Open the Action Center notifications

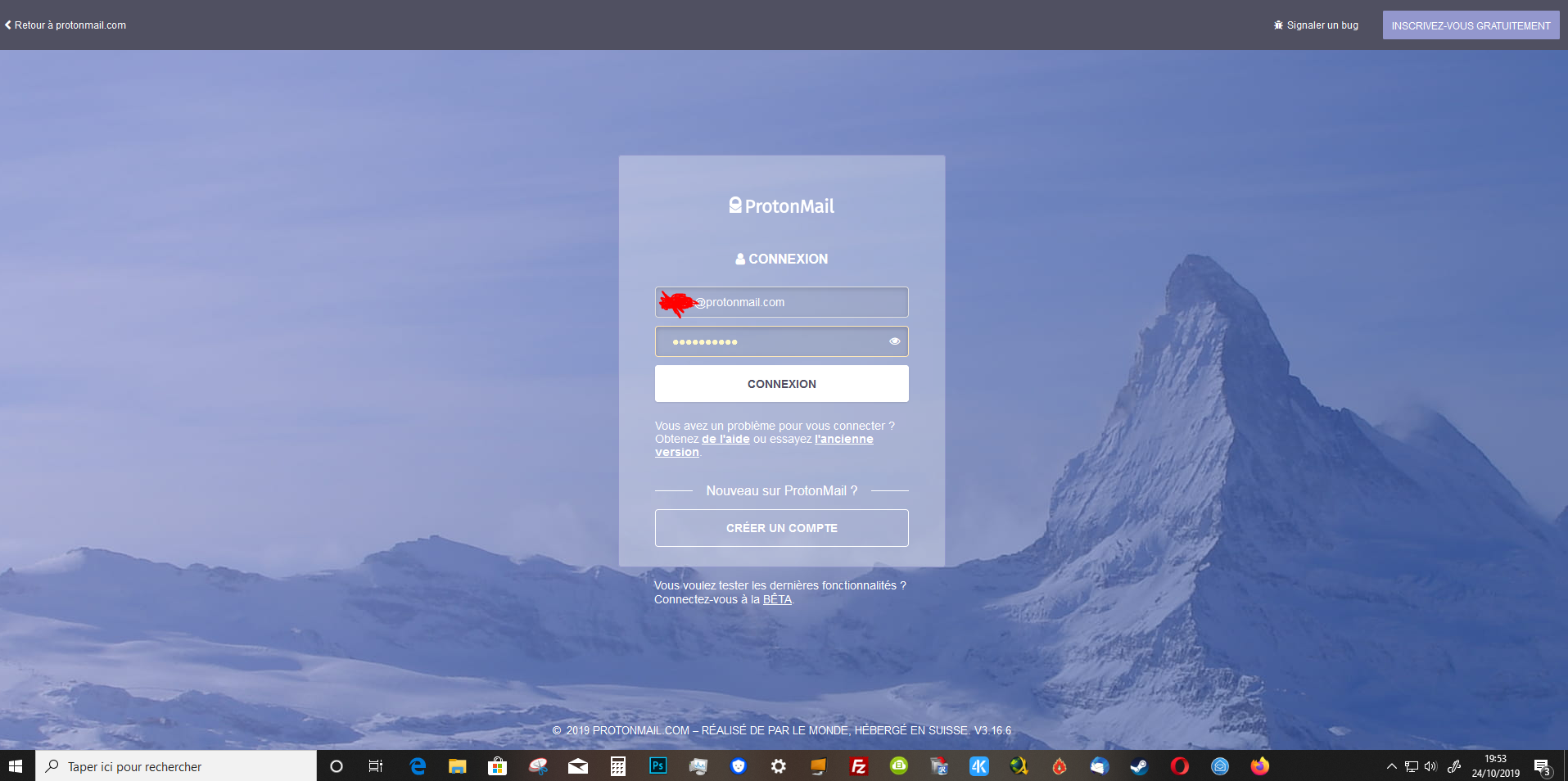1543,767
